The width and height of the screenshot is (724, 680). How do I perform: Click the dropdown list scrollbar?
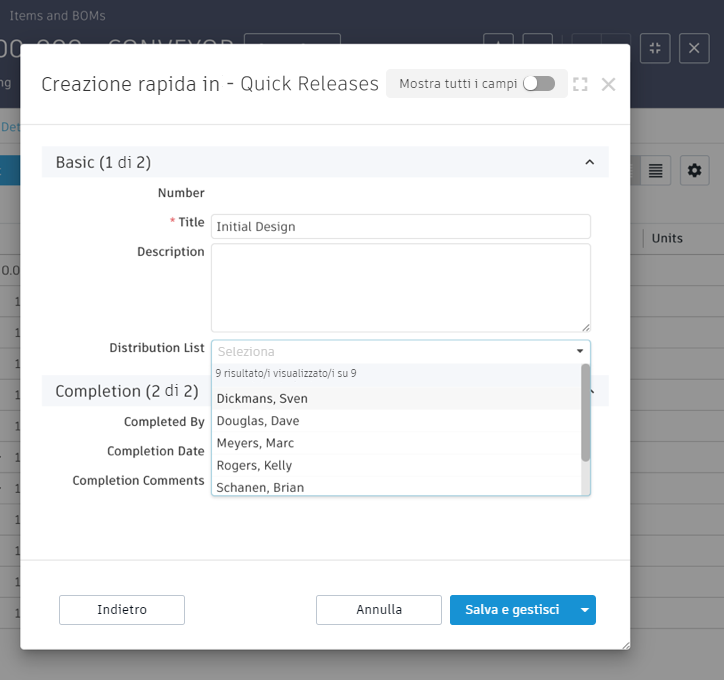[x=585, y=413]
